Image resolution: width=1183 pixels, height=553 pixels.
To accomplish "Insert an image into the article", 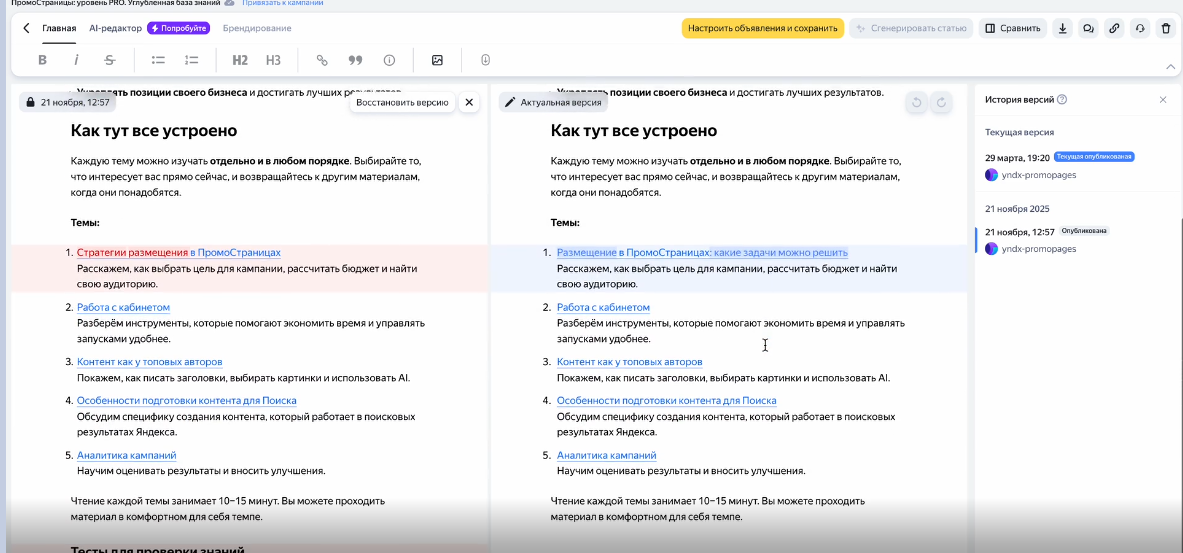I will point(437,60).
